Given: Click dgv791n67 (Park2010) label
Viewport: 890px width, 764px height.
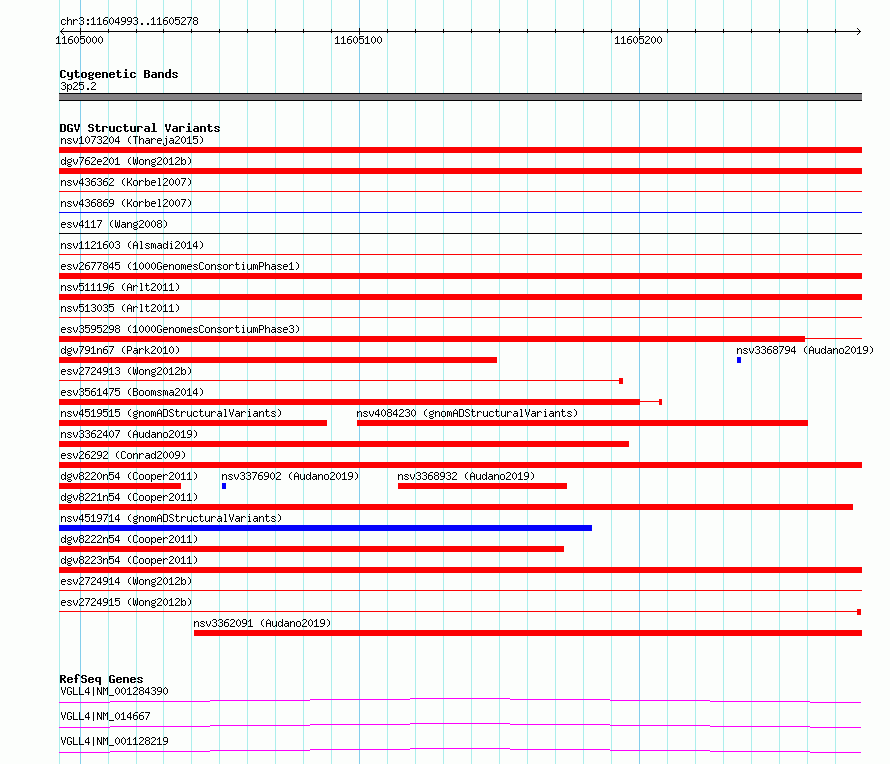Looking at the screenshot, I should click(x=120, y=350).
